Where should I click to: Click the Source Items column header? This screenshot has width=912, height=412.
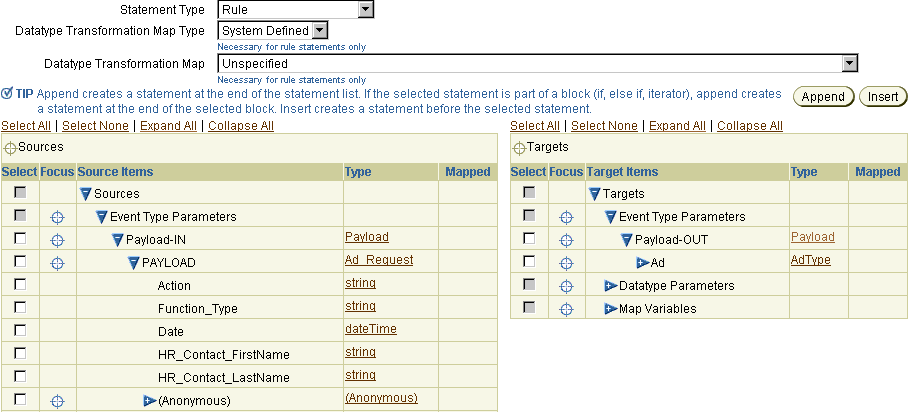(x=115, y=172)
